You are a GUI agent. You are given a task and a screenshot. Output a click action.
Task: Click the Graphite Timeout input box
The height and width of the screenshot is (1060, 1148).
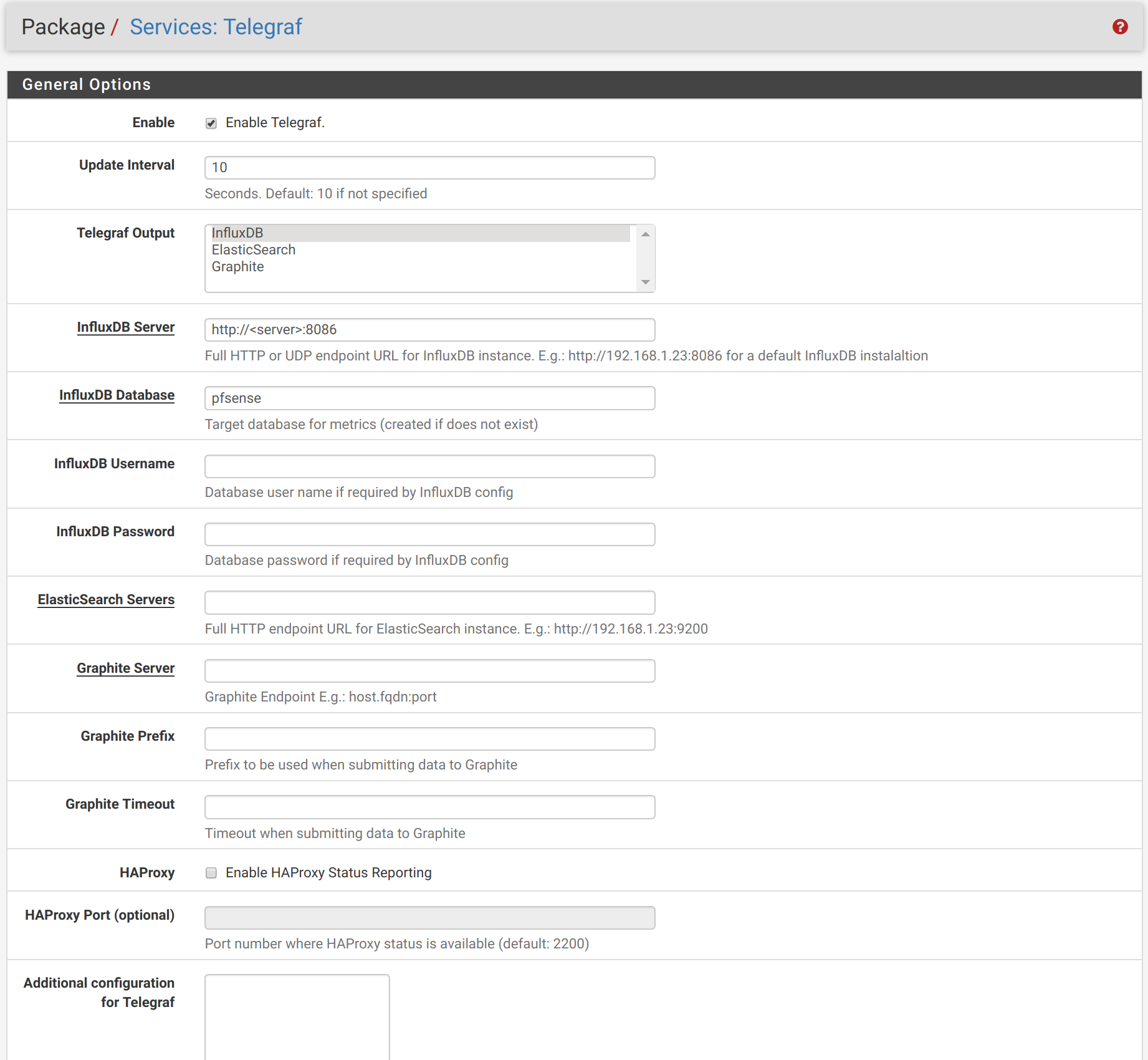click(x=429, y=807)
